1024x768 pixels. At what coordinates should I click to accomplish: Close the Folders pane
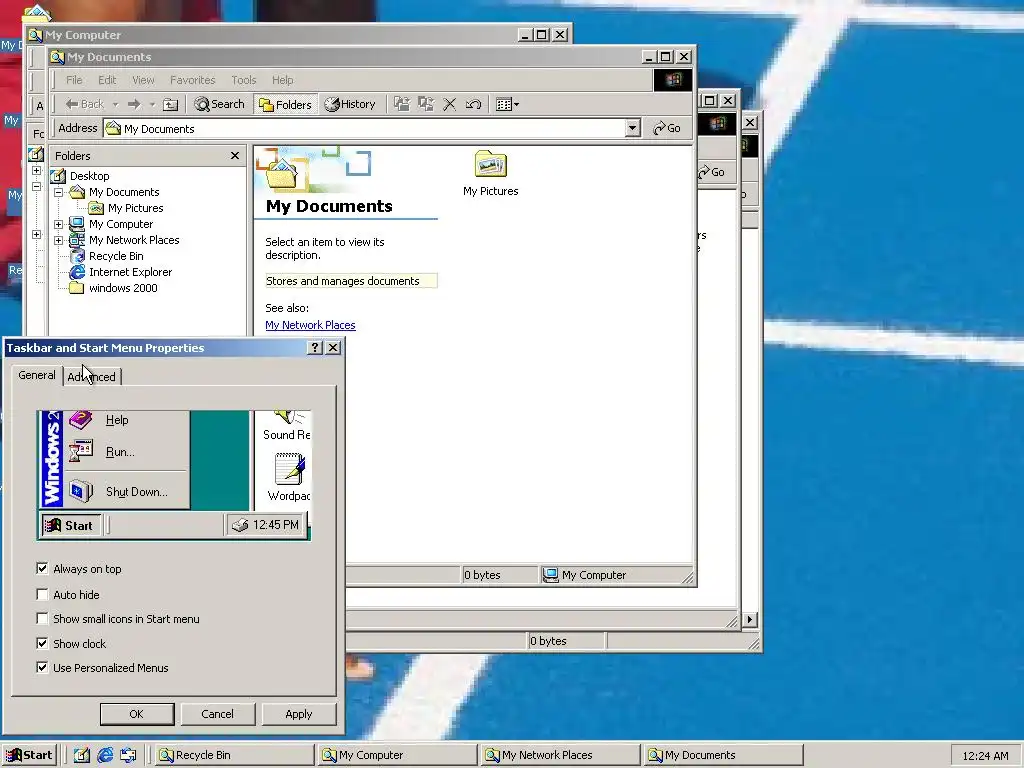tap(235, 155)
